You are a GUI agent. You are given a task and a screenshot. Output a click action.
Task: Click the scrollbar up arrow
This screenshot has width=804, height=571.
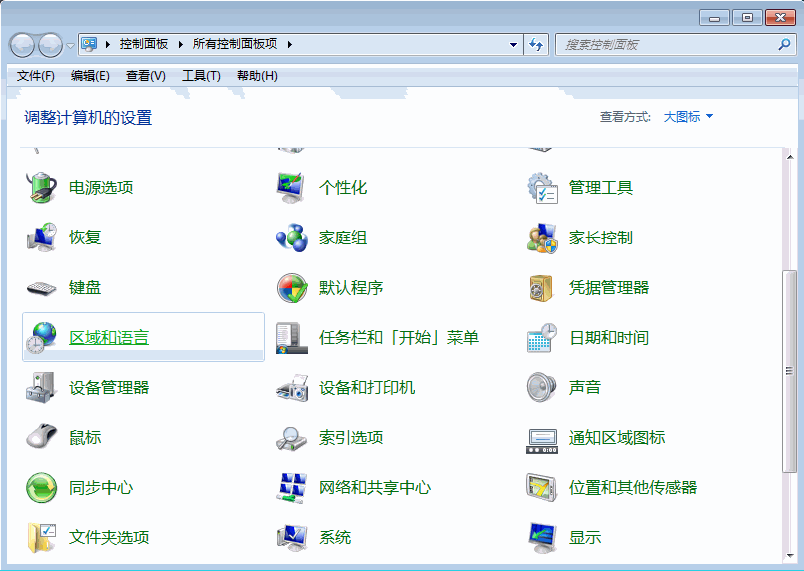click(x=790, y=157)
